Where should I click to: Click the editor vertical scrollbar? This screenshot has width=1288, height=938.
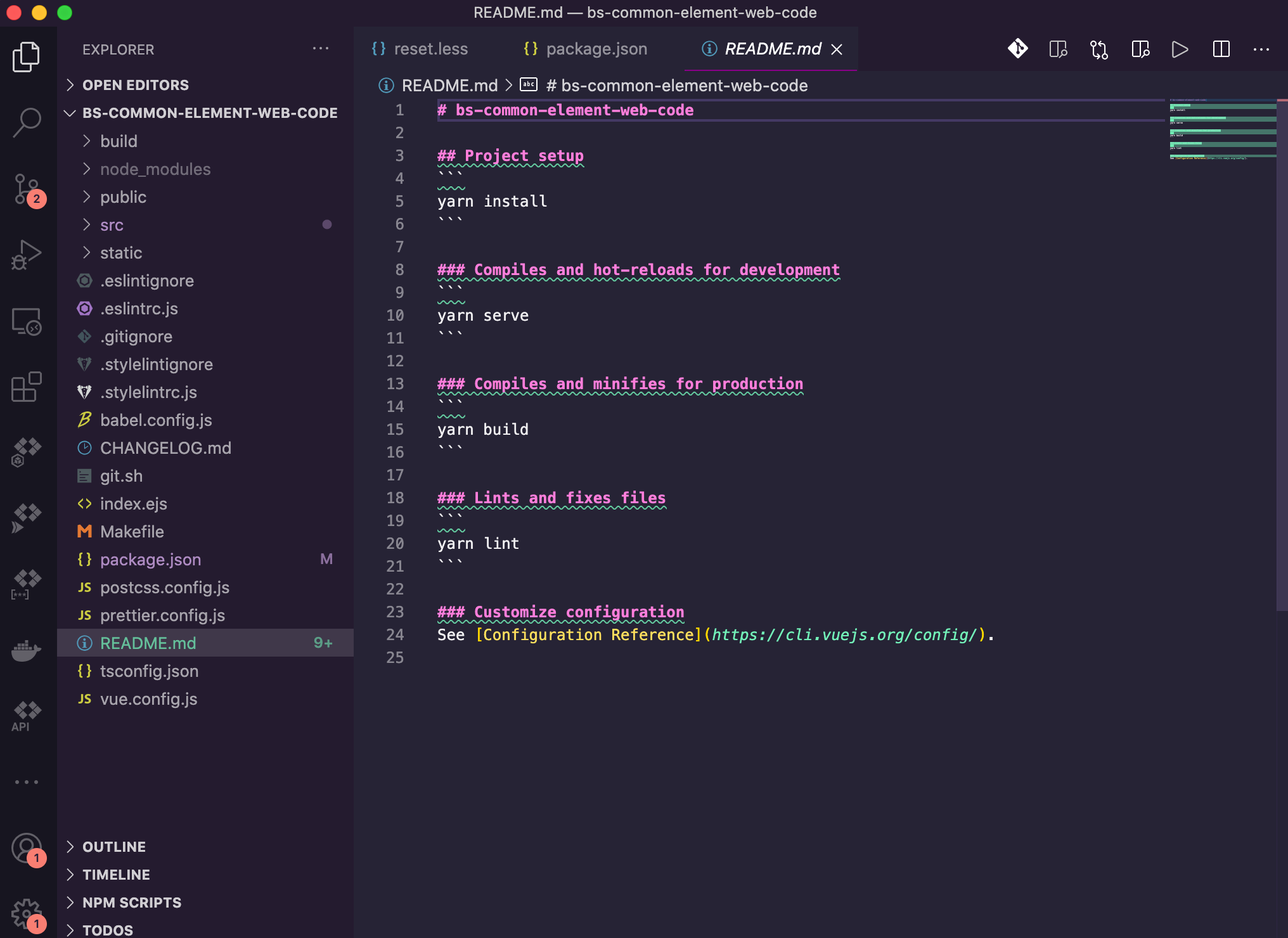point(1282,355)
